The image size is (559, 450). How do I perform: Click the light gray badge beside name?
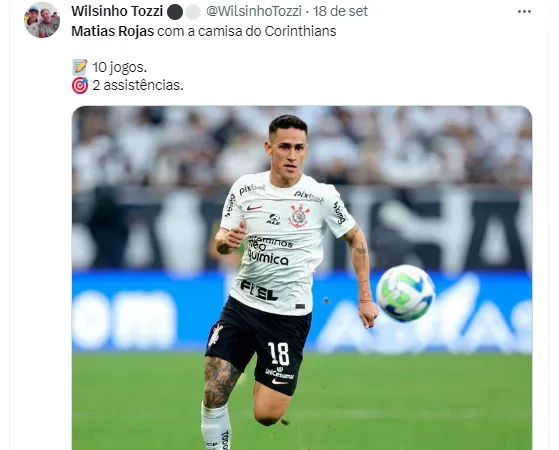tap(193, 12)
